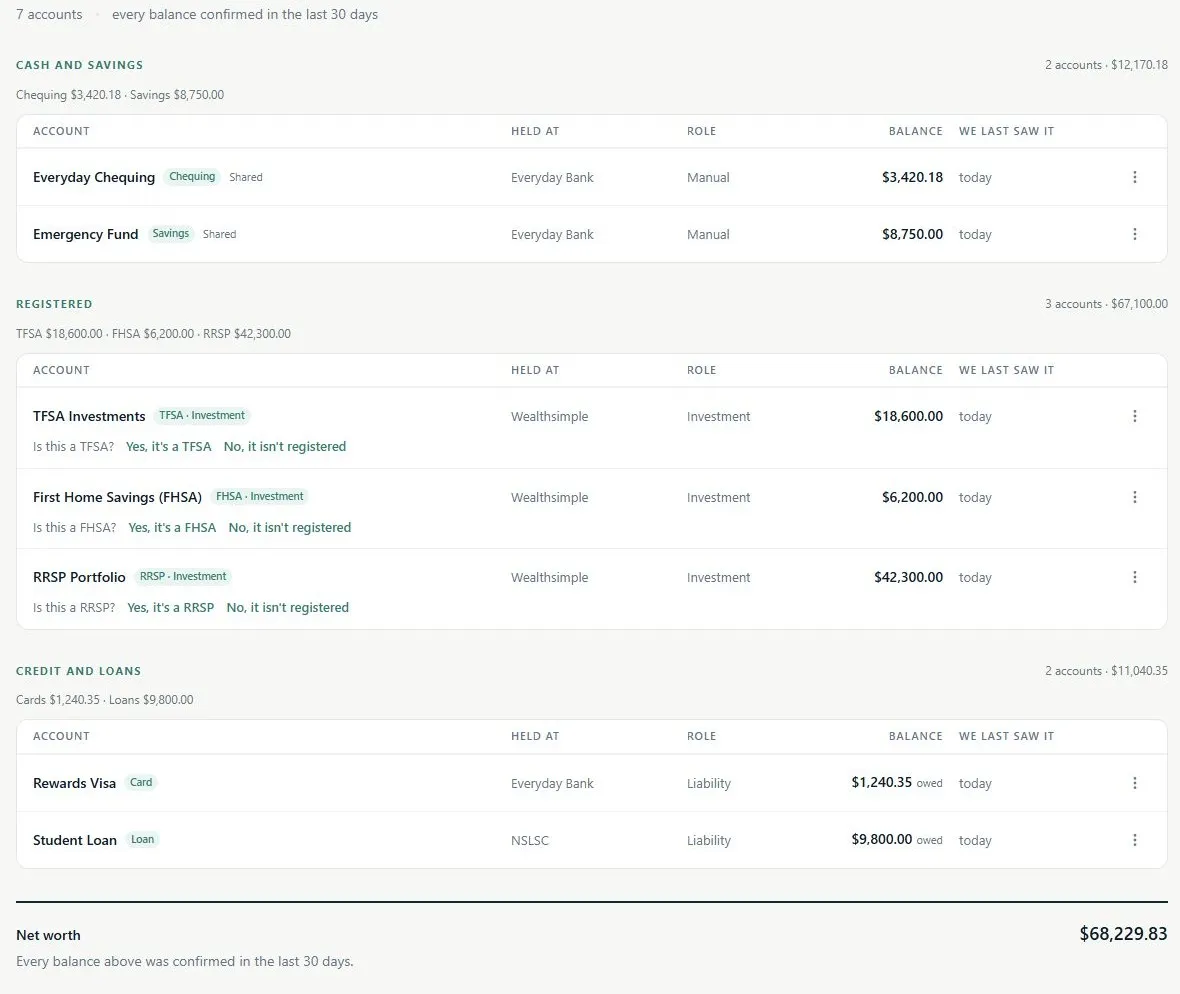Confirm "Yes, it's a RRSP"

pos(170,607)
